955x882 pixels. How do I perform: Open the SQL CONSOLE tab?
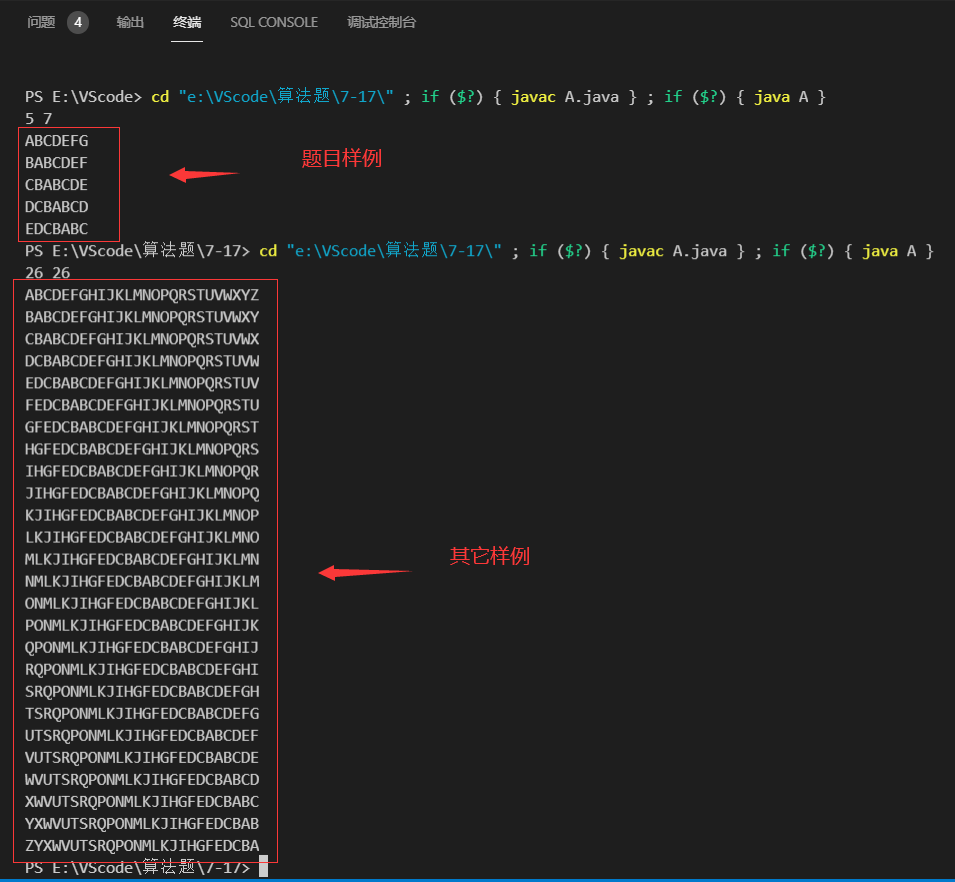click(x=274, y=23)
